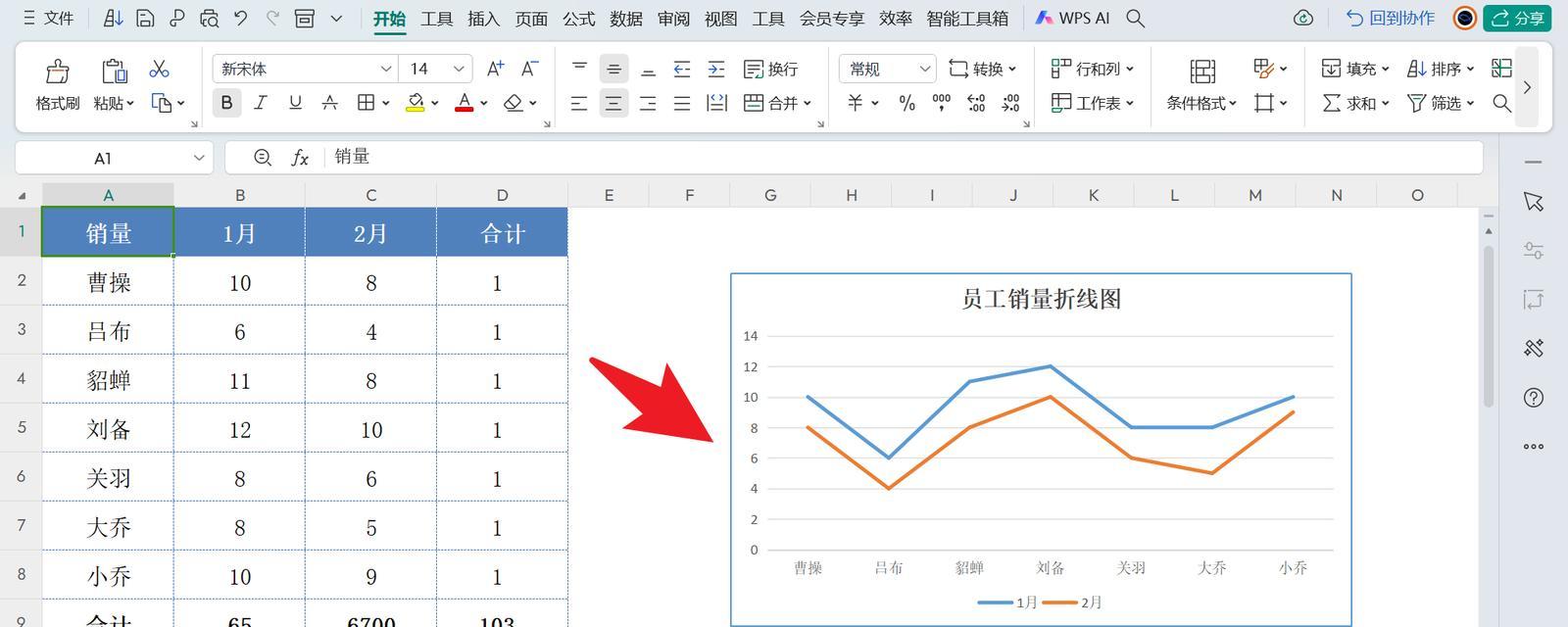This screenshot has height=627, width=1568.
Task: Toggle Bold formatting
Action: (226, 102)
